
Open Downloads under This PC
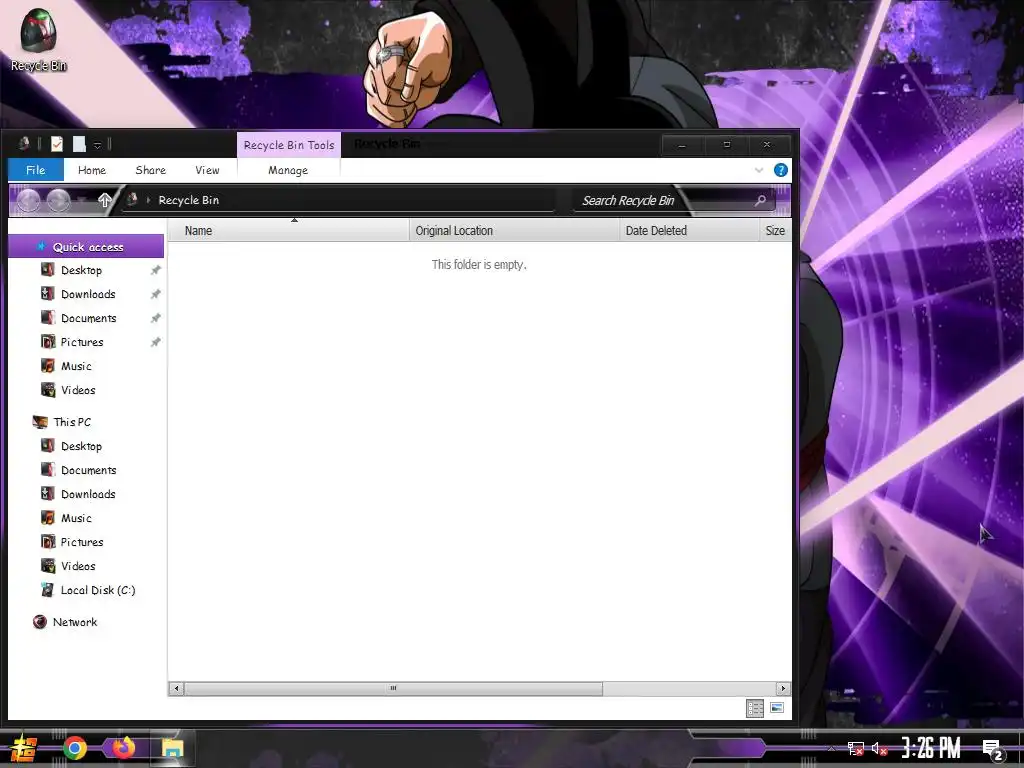(x=88, y=494)
